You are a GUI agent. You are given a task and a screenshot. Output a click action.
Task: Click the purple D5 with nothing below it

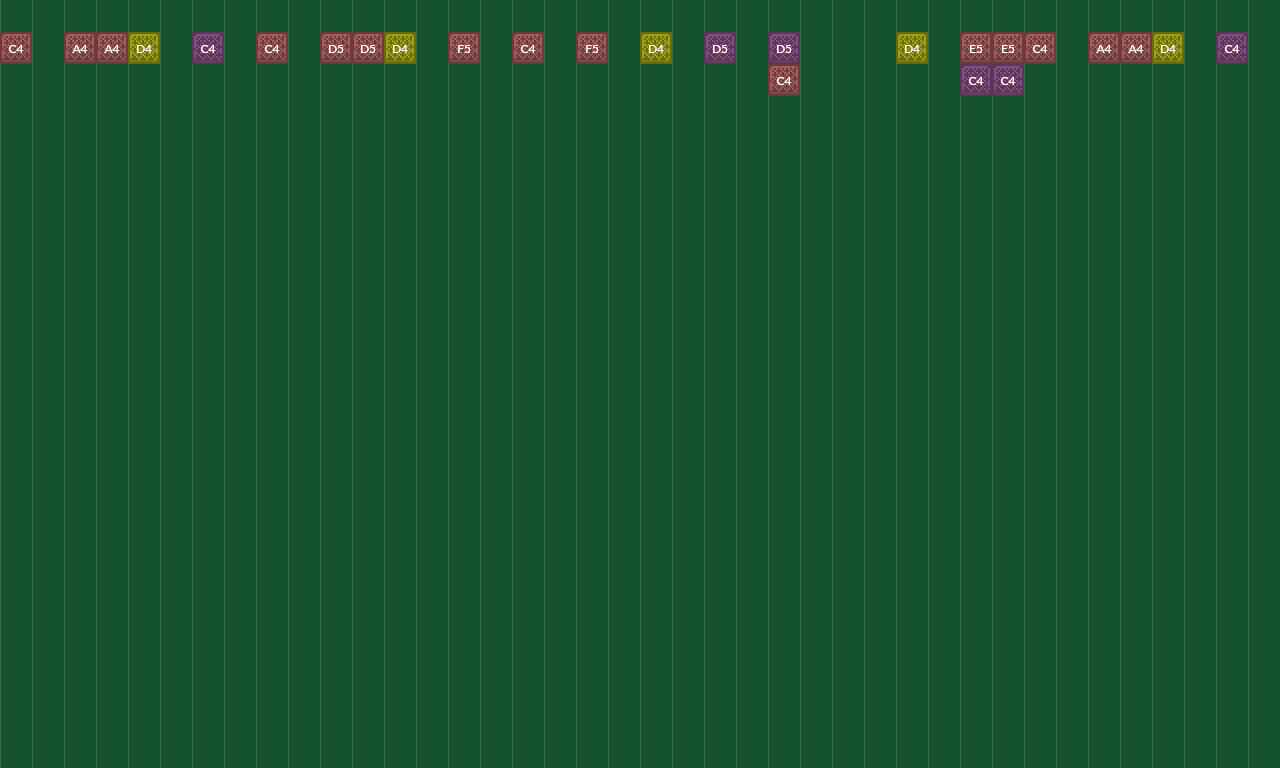tap(720, 48)
